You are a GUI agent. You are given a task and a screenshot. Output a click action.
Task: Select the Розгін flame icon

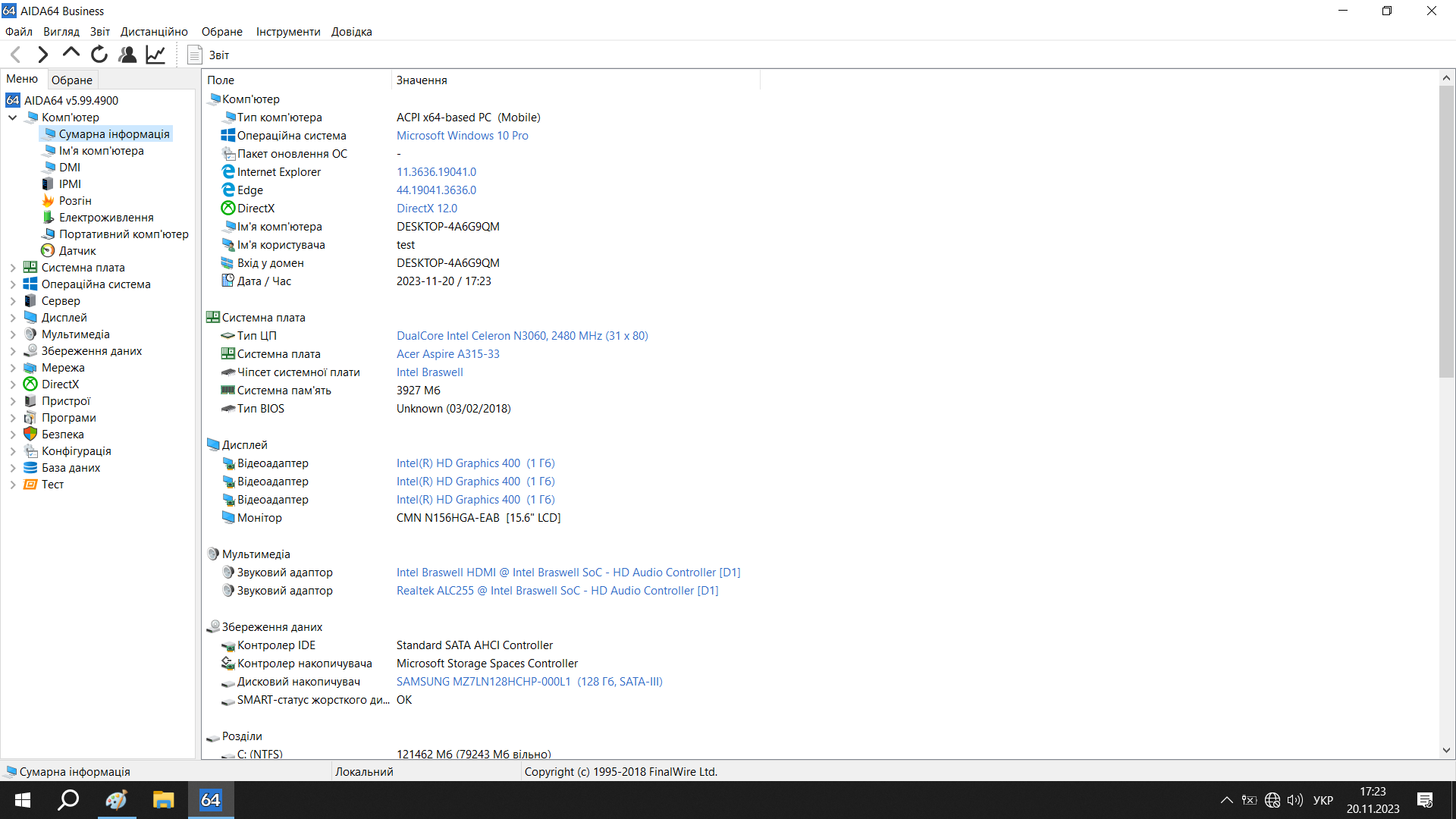49,201
